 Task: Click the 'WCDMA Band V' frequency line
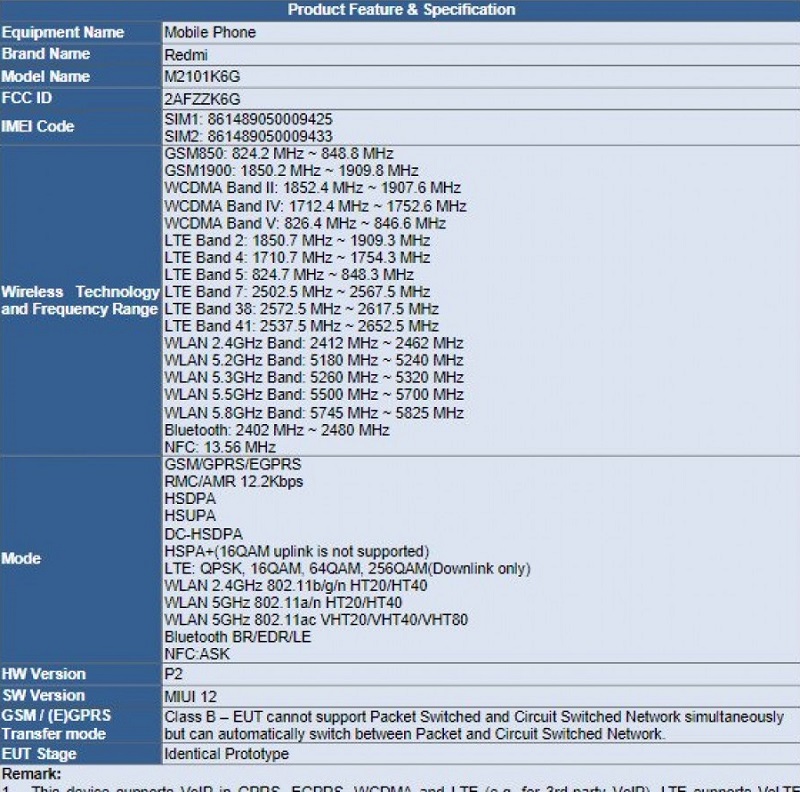tap(305, 224)
